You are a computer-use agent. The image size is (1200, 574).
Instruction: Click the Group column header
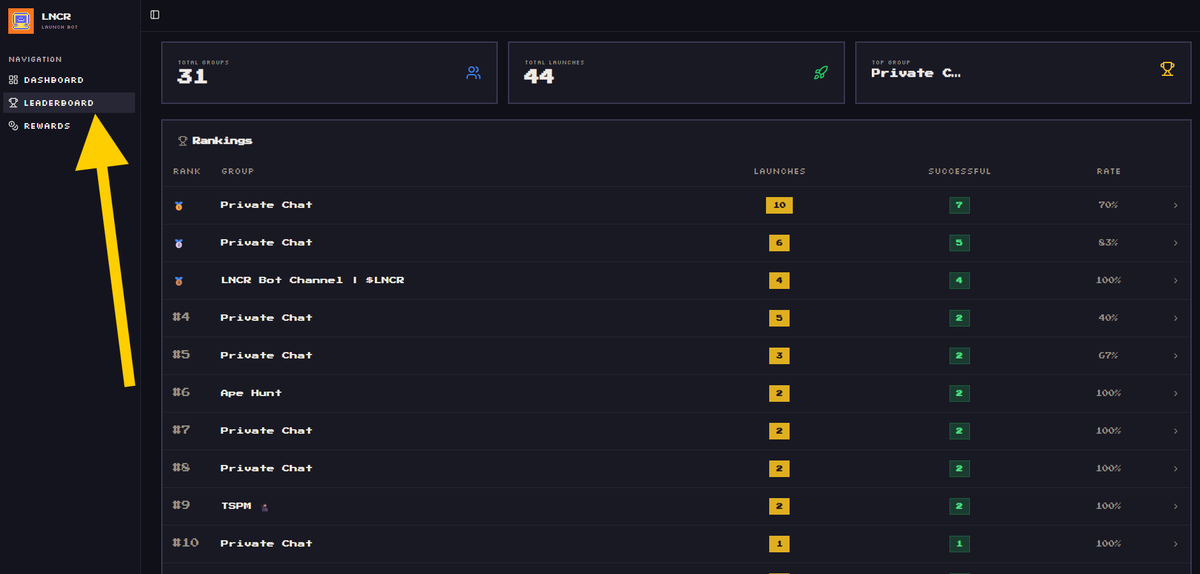tap(237, 171)
